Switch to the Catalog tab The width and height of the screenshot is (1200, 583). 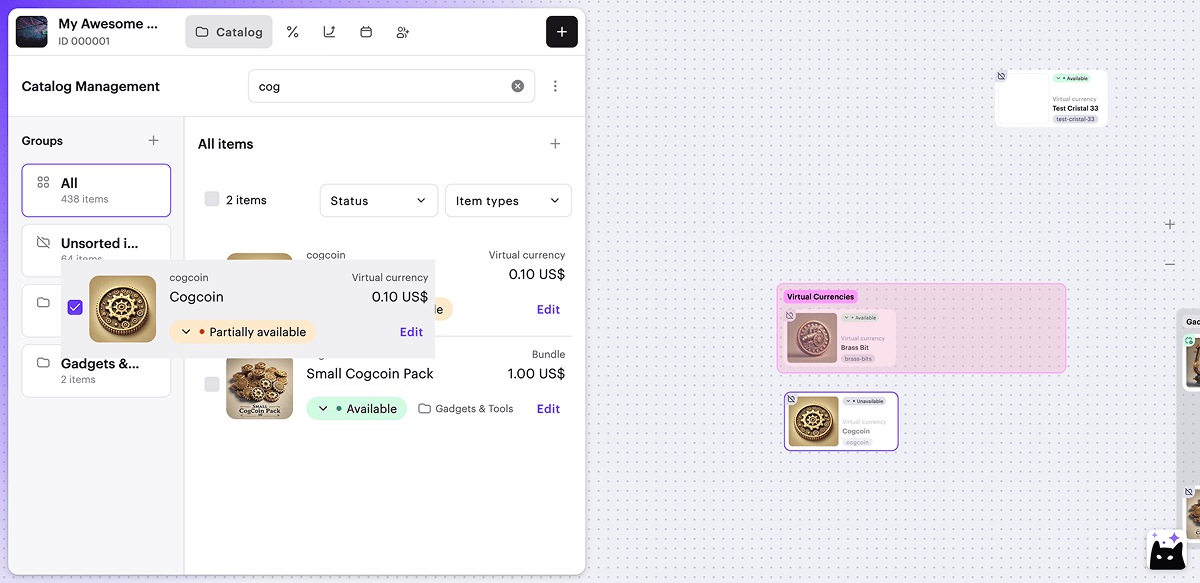coord(229,32)
